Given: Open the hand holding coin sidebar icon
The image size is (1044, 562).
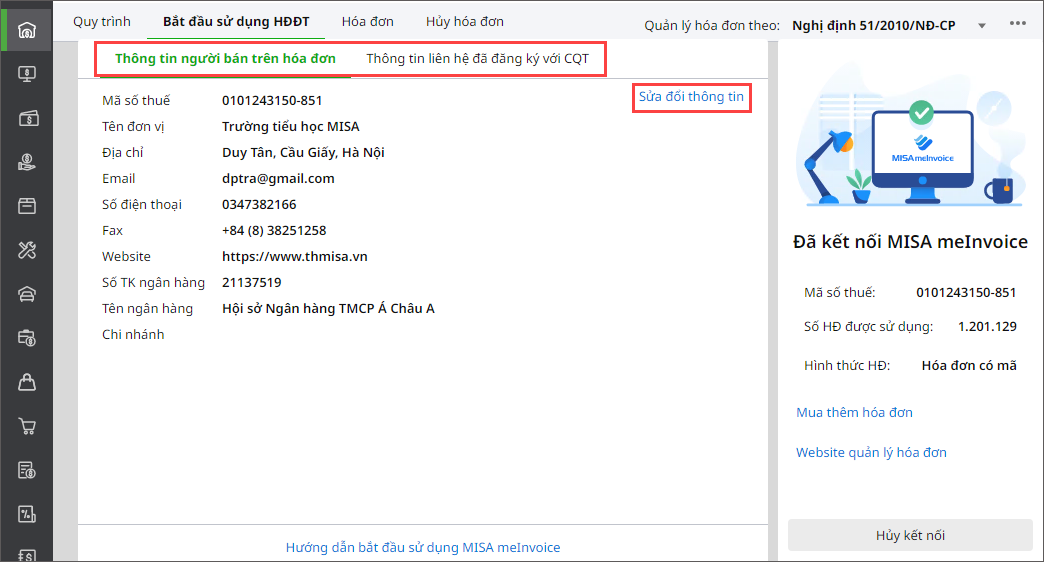Looking at the screenshot, I should coord(27,162).
